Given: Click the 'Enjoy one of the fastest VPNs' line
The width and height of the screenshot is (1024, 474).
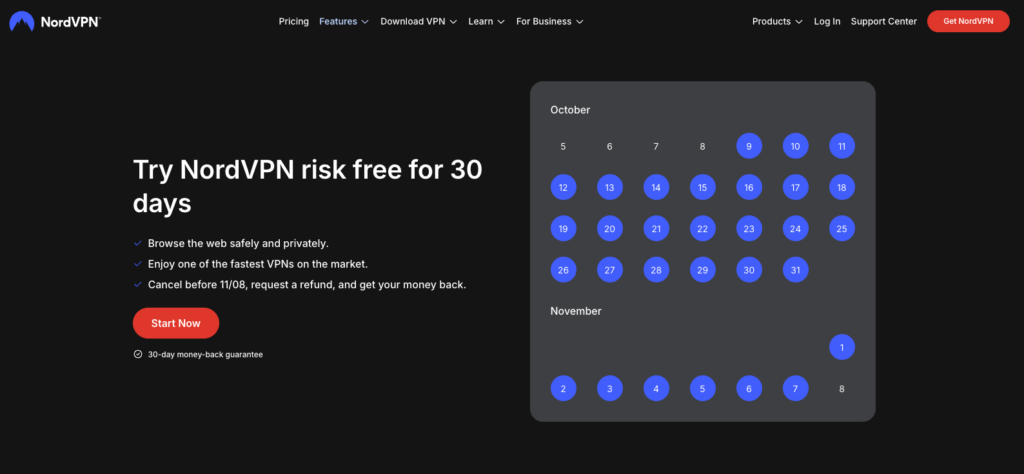Looking at the screenshot, I should 258,264.
